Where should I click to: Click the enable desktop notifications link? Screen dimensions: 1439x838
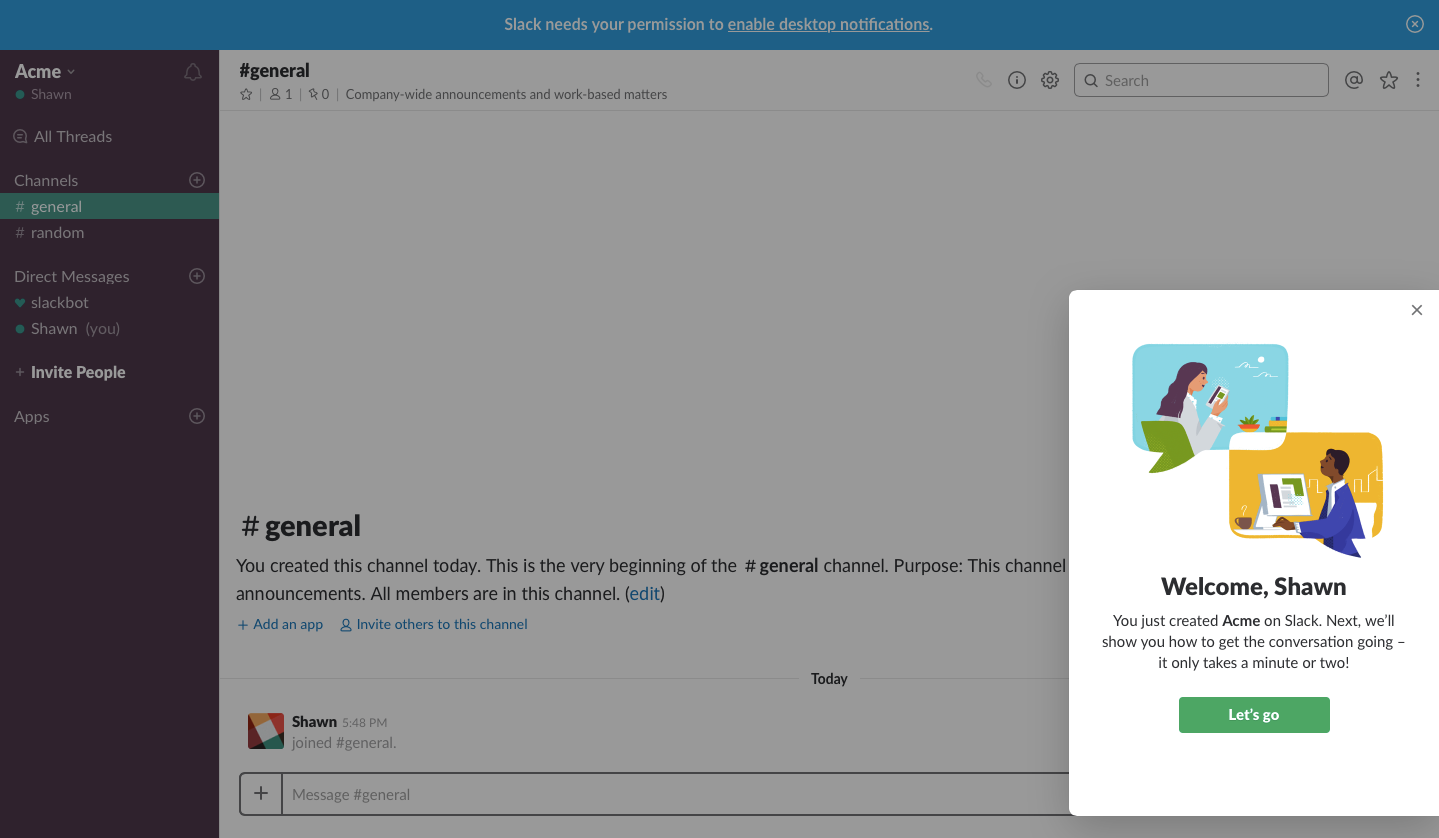pos(828,24)
